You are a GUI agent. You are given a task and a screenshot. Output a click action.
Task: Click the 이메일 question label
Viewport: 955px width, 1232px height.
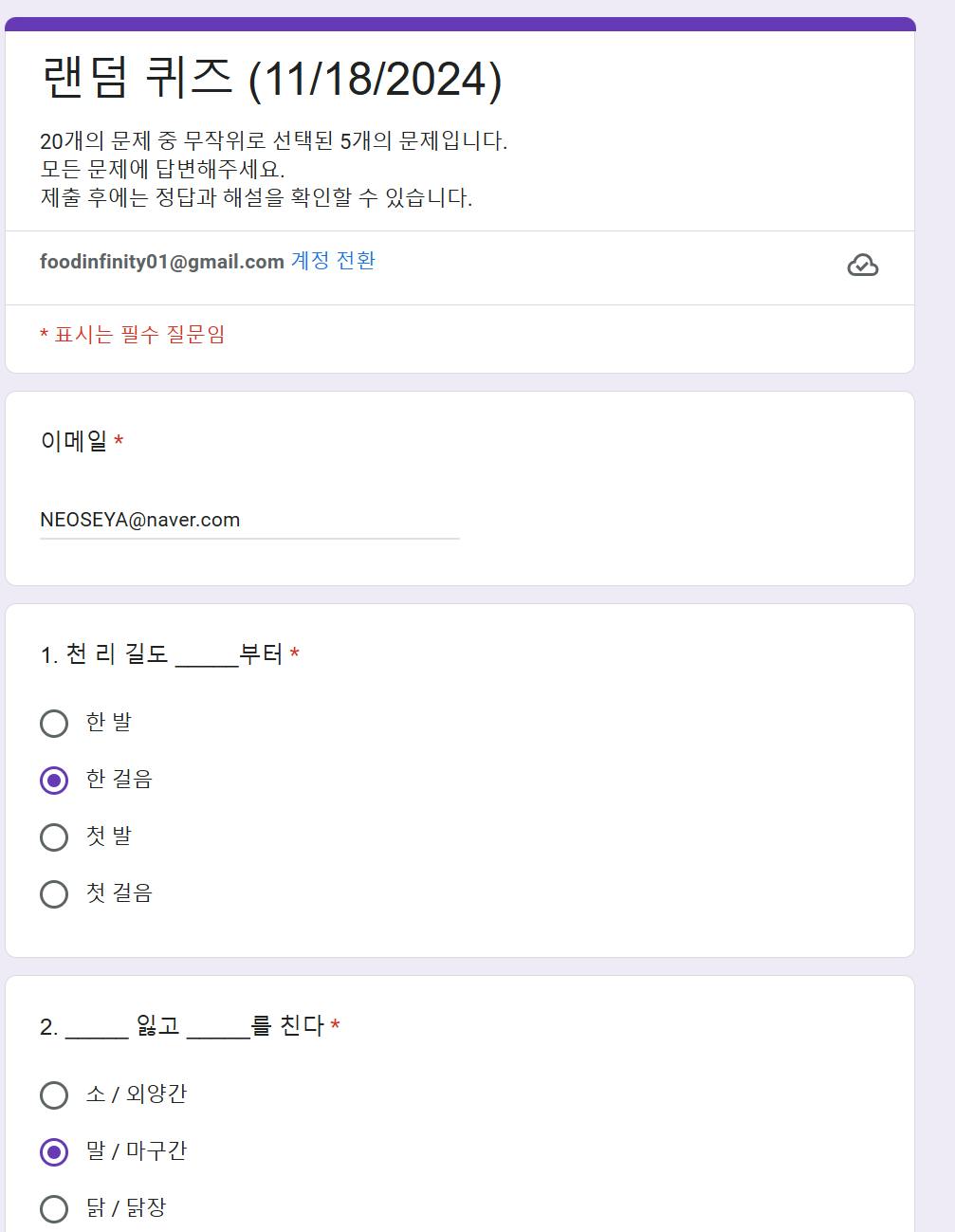click(74, 441)
